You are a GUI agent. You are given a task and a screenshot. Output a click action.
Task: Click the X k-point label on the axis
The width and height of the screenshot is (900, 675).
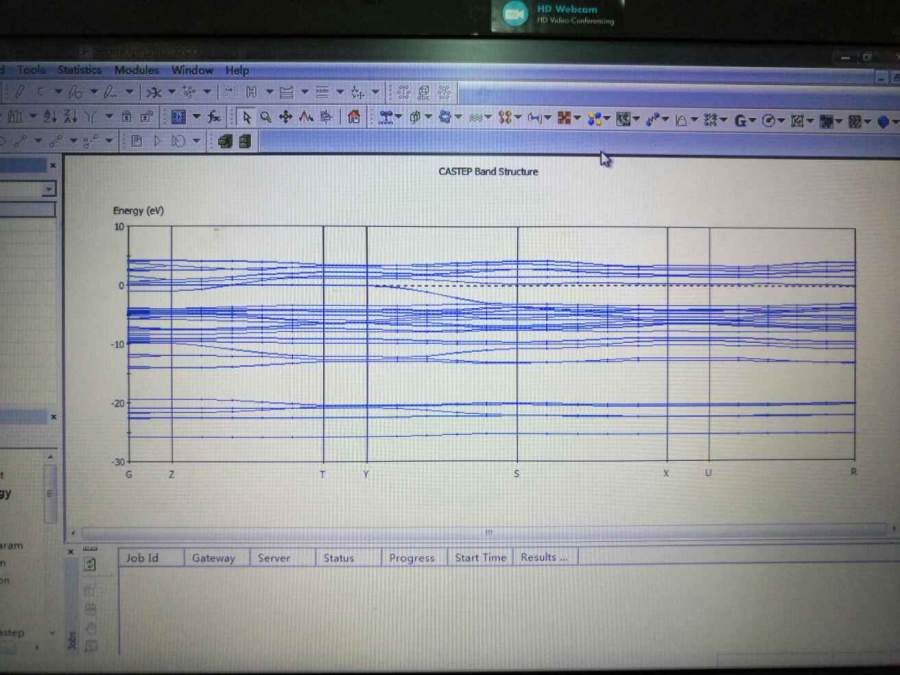(x=666, y=474)
